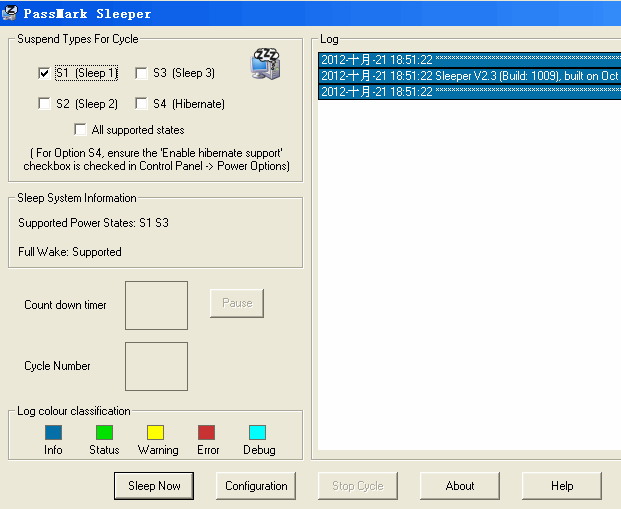Click the About button
Viewport: 621px width, 509px height.
[460, 486]
